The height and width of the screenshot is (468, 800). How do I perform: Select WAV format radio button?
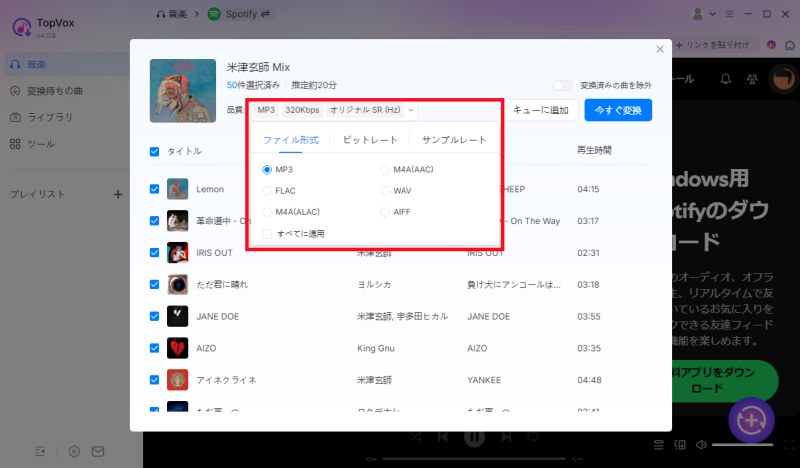[x=385, y=191]
